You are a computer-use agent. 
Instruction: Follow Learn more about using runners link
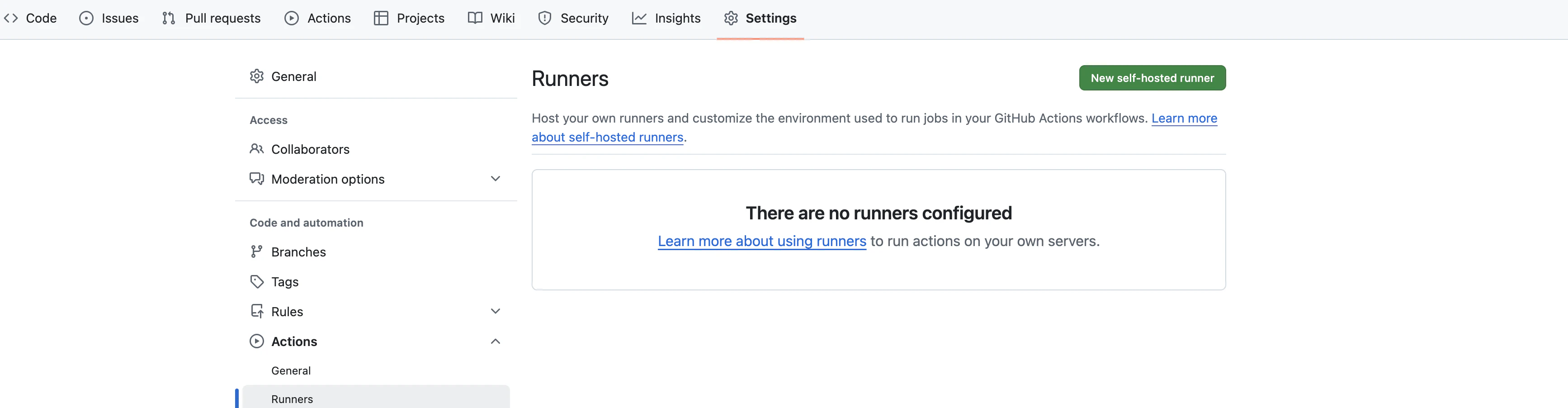(761, 241)
